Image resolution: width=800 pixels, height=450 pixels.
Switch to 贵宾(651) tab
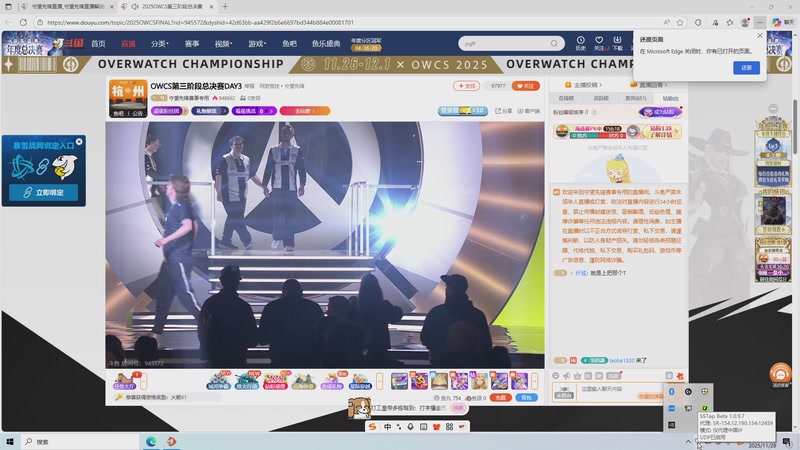(x=636, y=98)
